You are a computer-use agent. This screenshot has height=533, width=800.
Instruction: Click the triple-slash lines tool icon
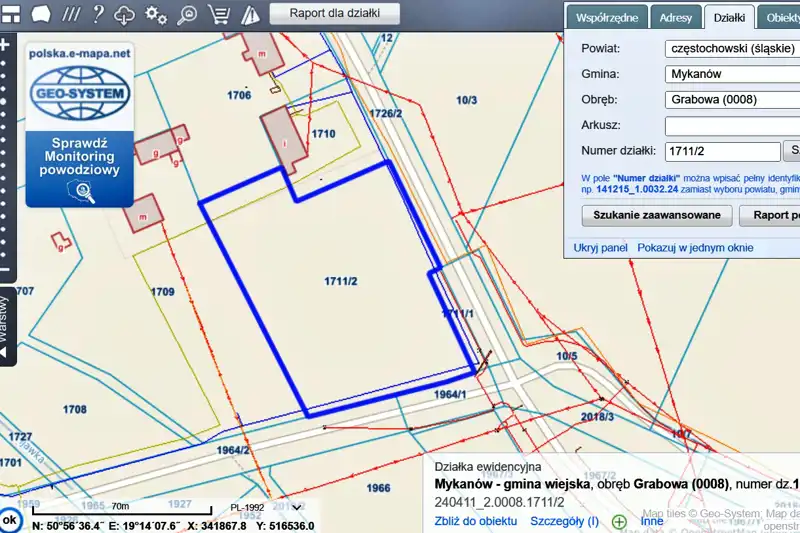pos(71,15)
